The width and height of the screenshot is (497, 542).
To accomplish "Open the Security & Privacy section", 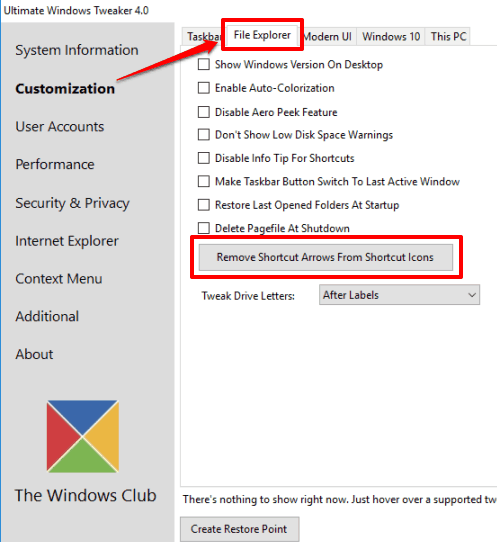I will 72,203.
